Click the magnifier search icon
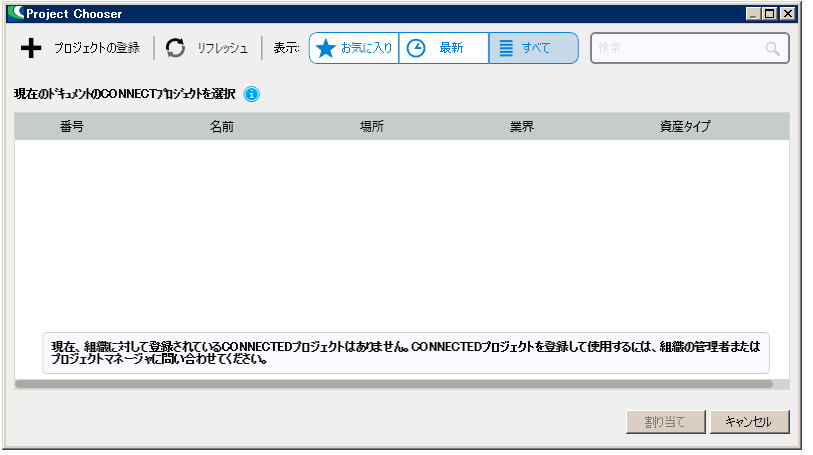 pyautogui.click(x=773, y=49)
